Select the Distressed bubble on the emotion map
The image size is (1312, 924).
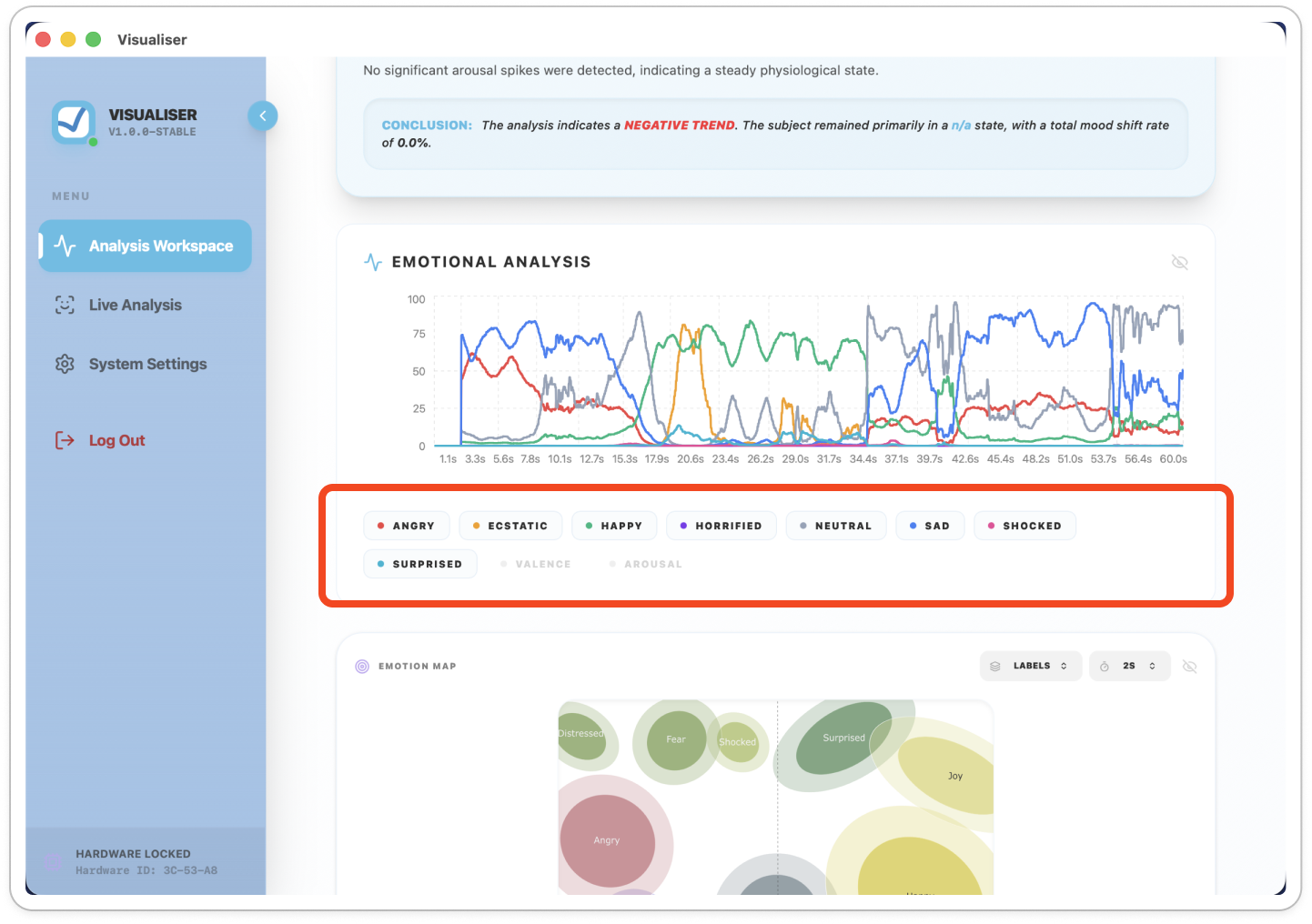point(580,735)
